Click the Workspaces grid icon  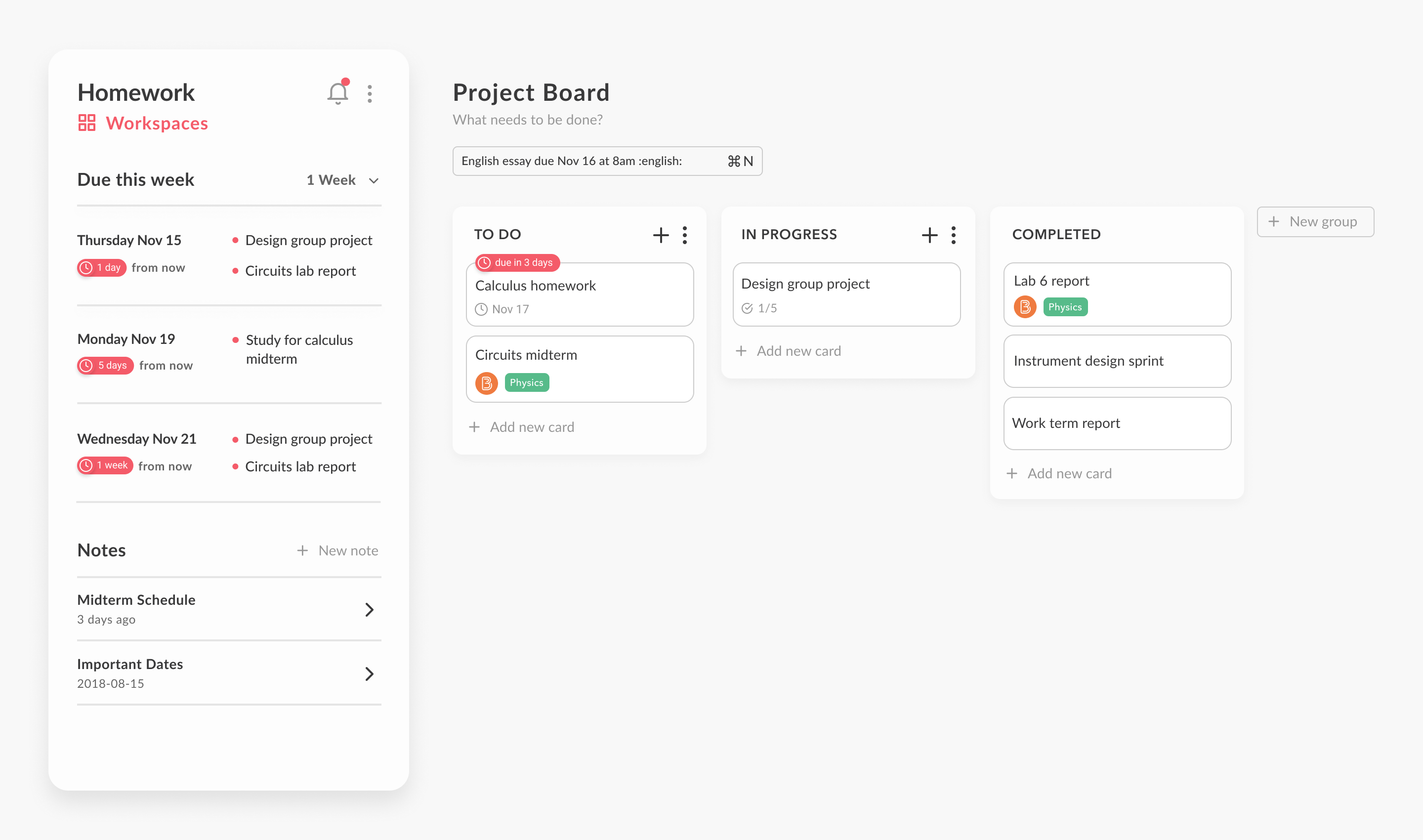(86, 122)
